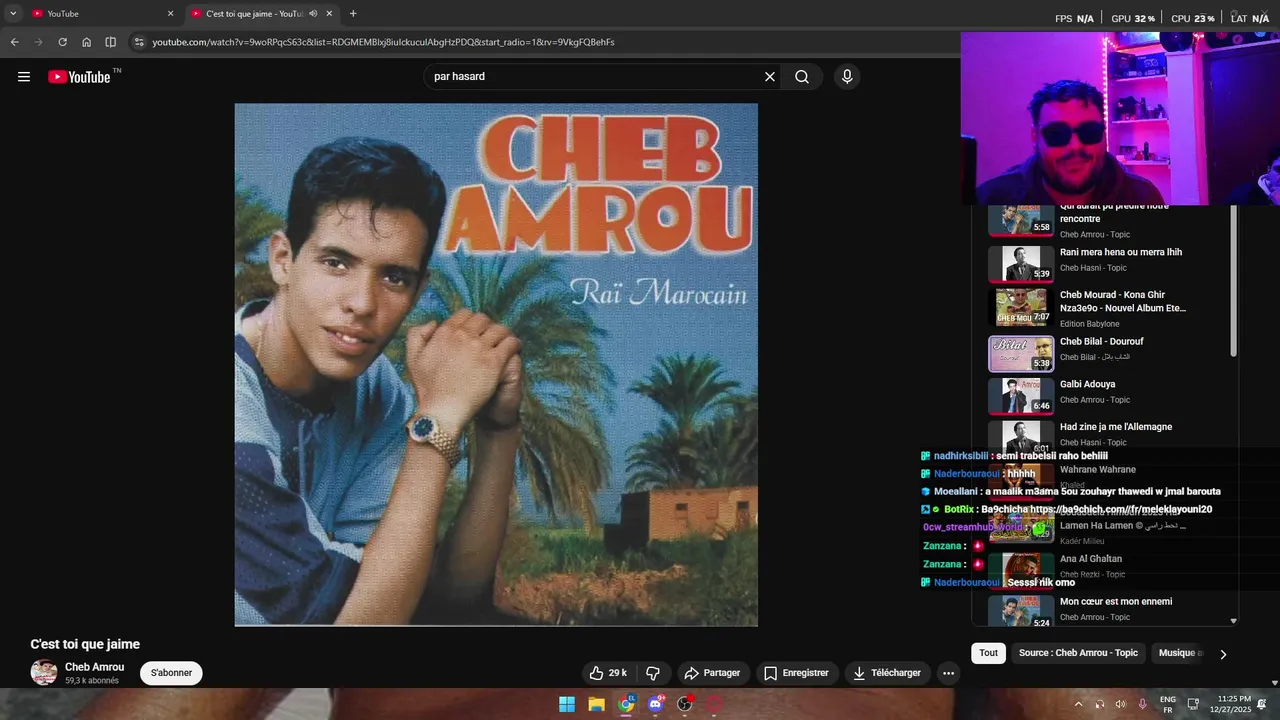Viewport: 1280px width, 720px height.
Task: Open a new browser tab
Action: [x=353, y=14]
